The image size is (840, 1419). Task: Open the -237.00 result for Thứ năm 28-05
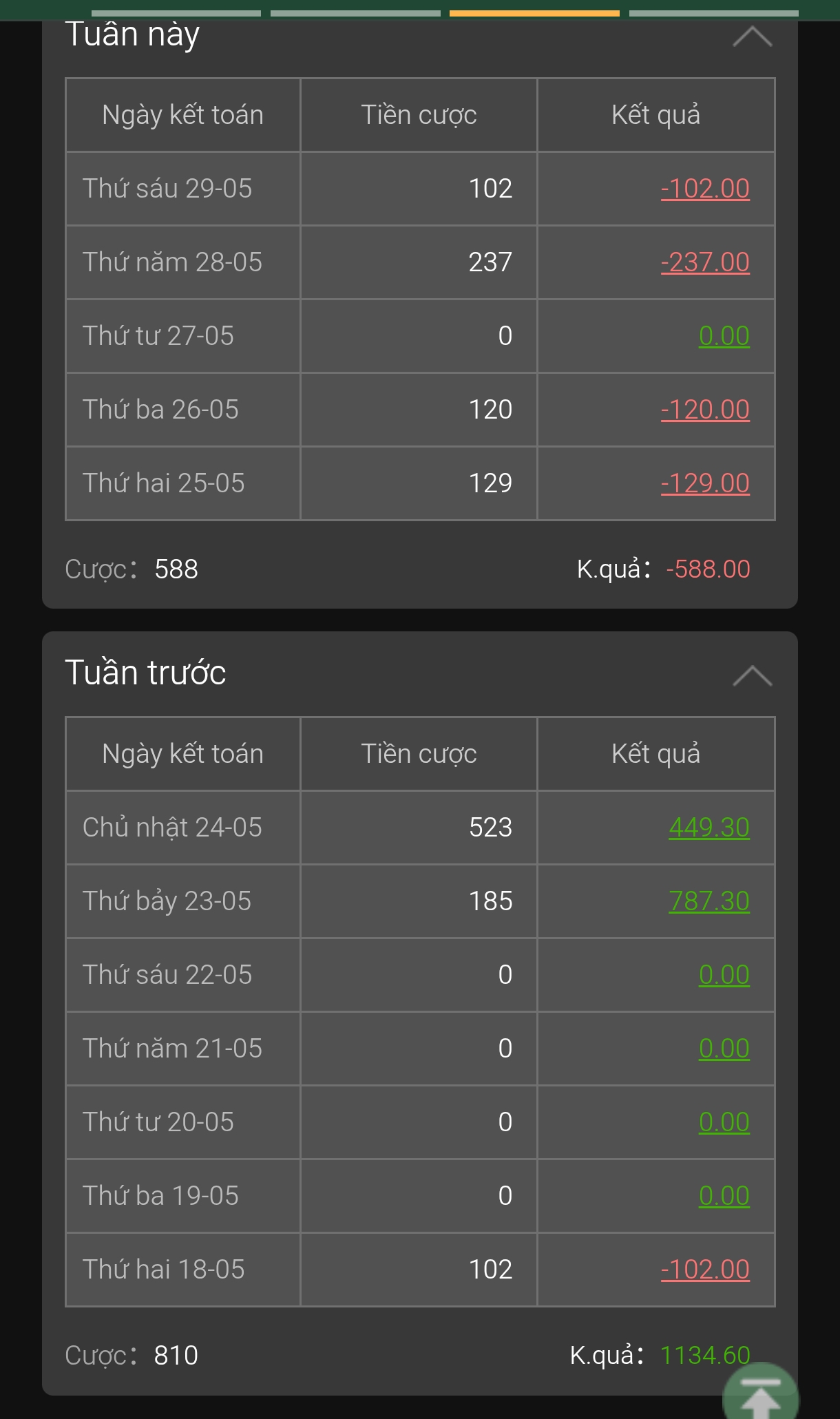pos(705,262)
